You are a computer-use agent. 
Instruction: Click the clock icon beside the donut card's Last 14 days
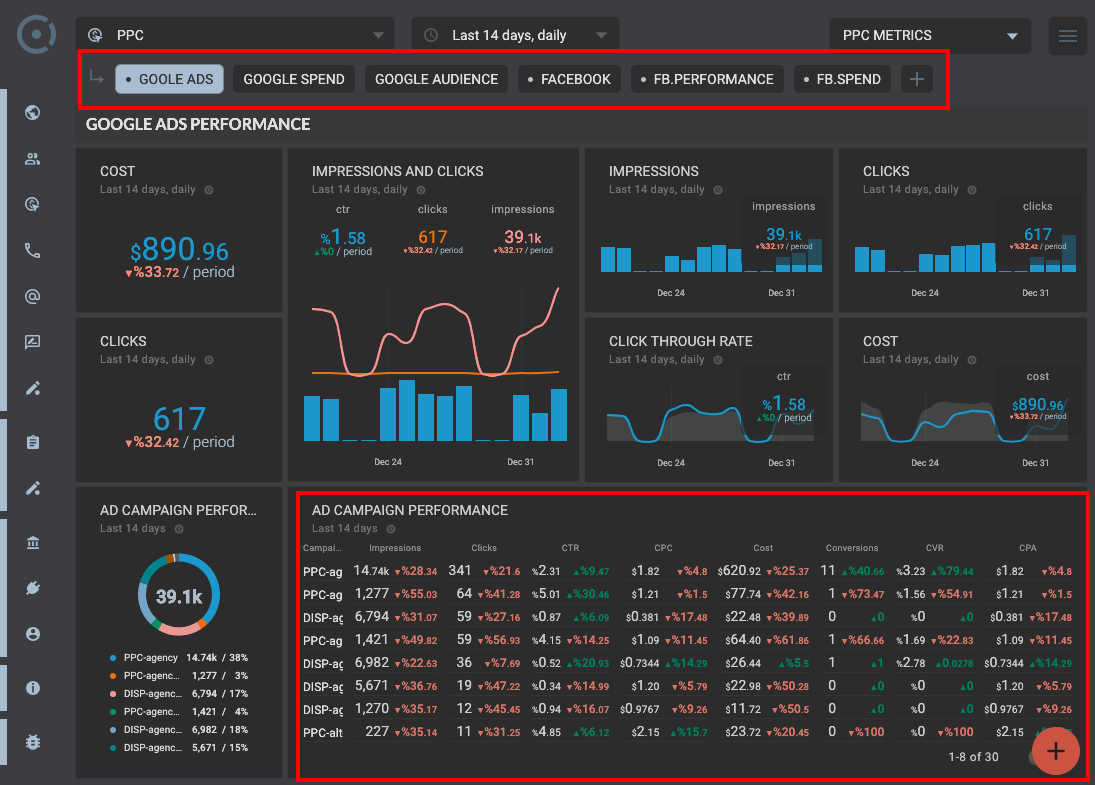[x=179, y=529]
